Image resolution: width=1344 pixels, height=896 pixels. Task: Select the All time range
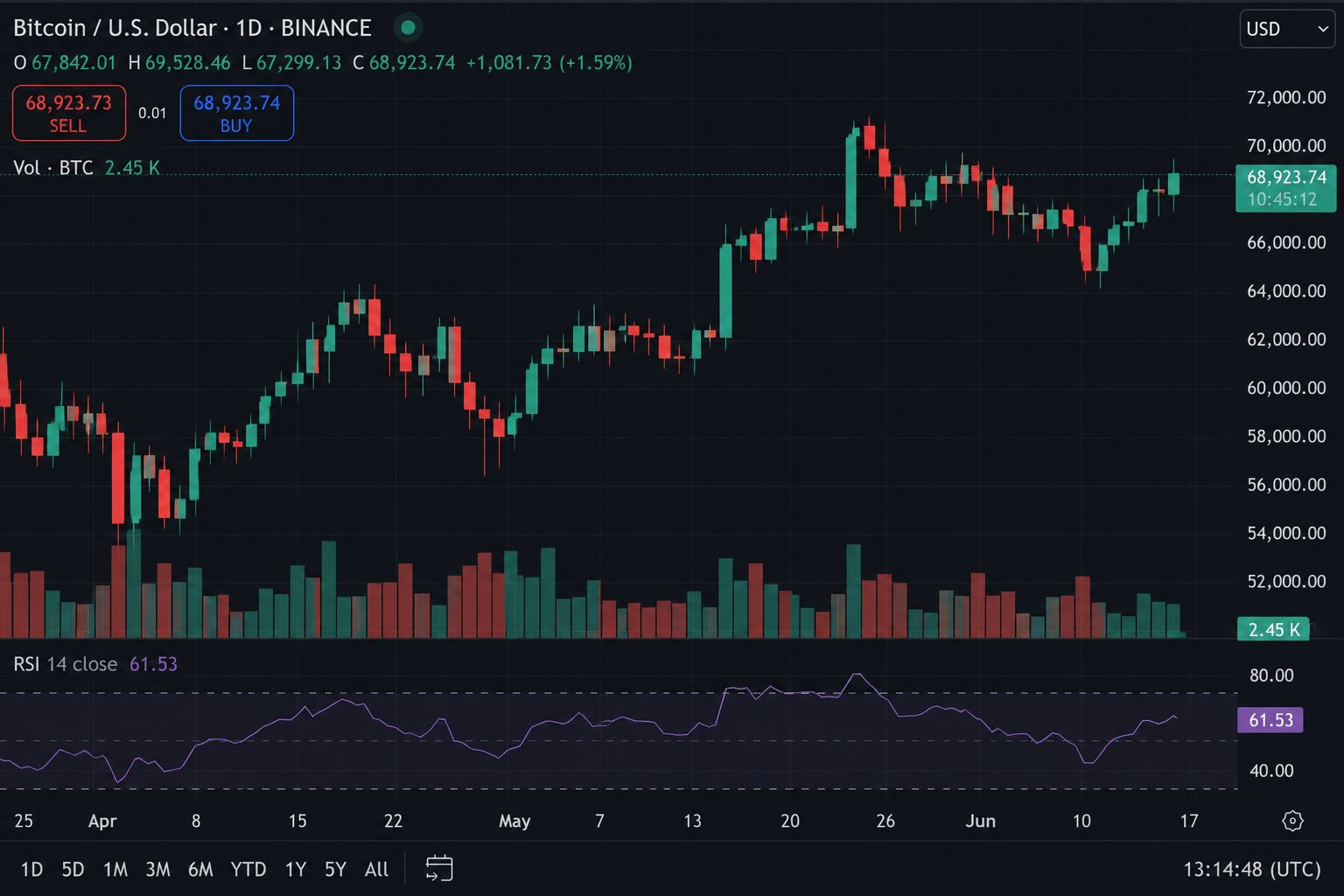(376, 870)
